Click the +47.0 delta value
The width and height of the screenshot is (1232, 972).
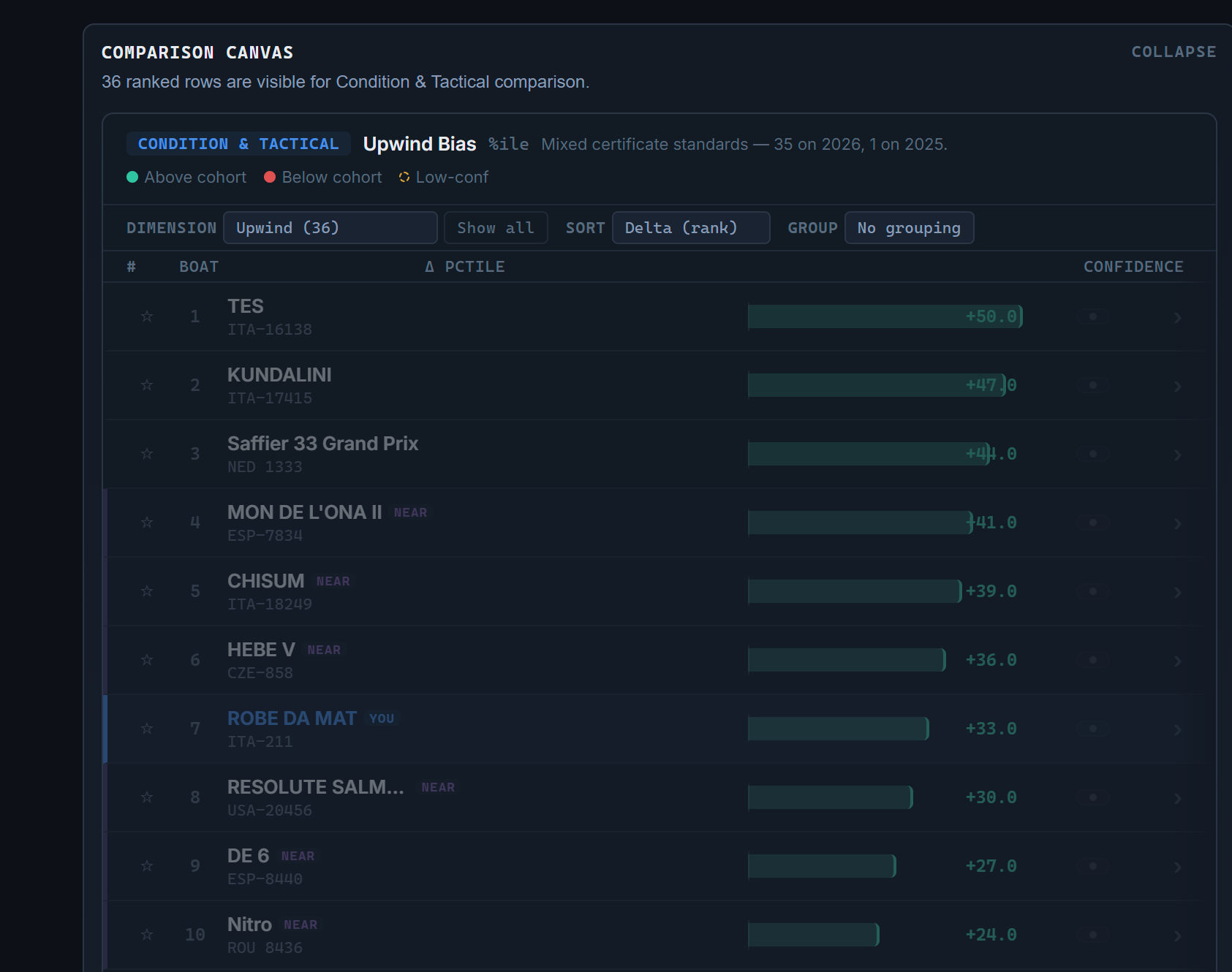tap(991, 385)
